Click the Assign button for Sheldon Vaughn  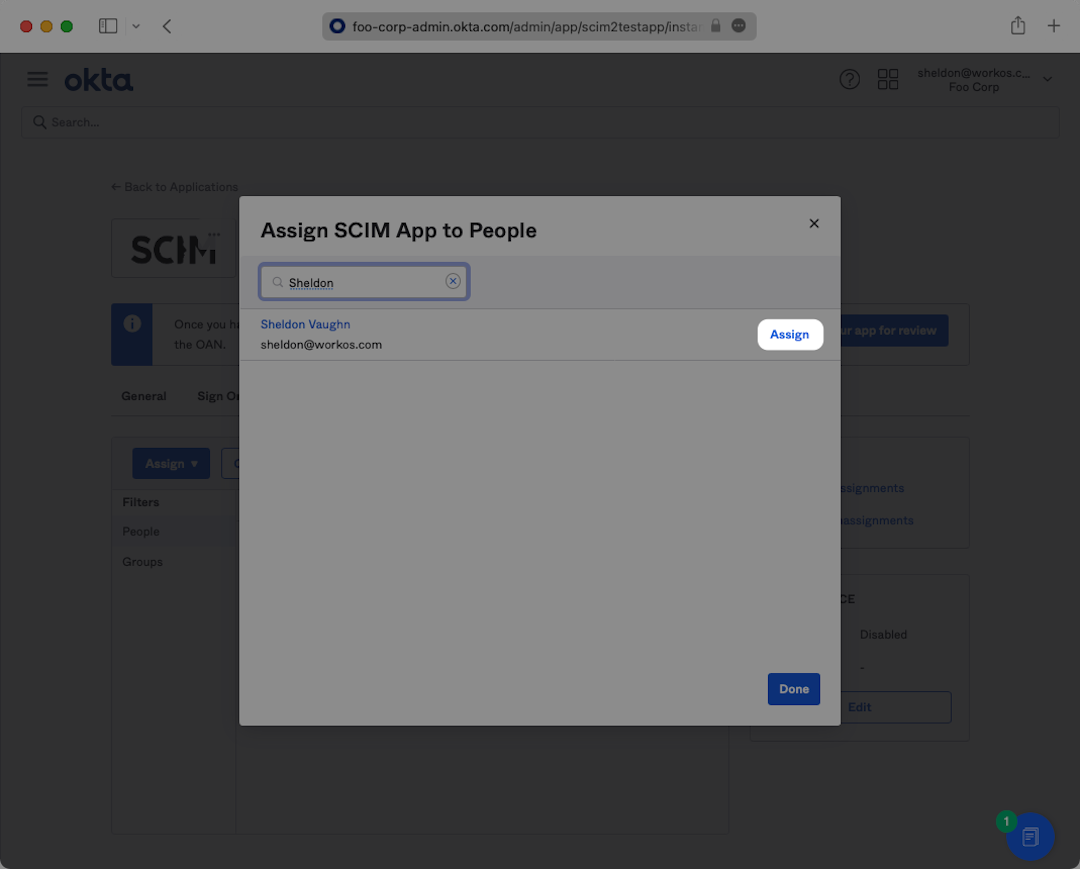coord(789,335)
